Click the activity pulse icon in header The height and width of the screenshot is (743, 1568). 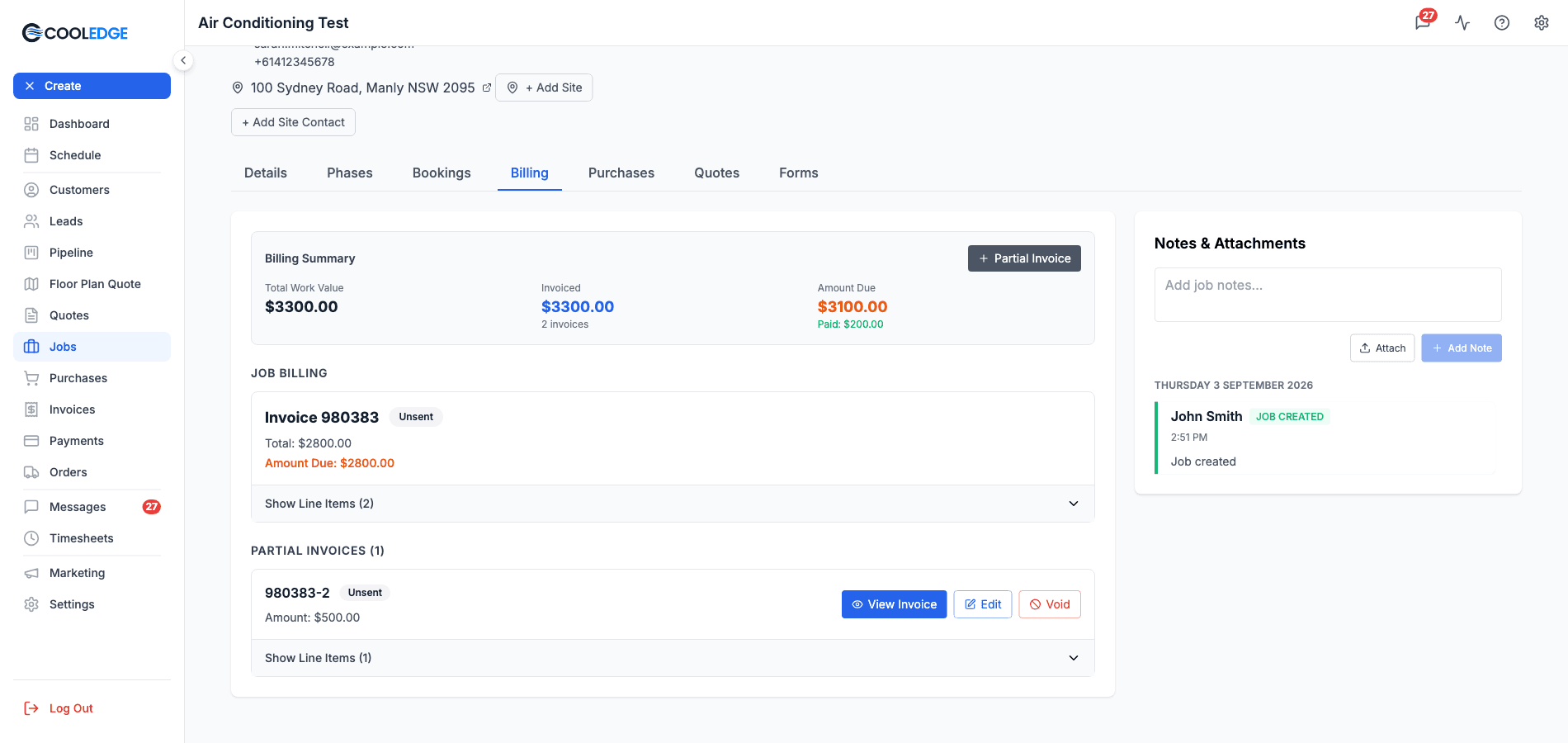pos(1462,22)
